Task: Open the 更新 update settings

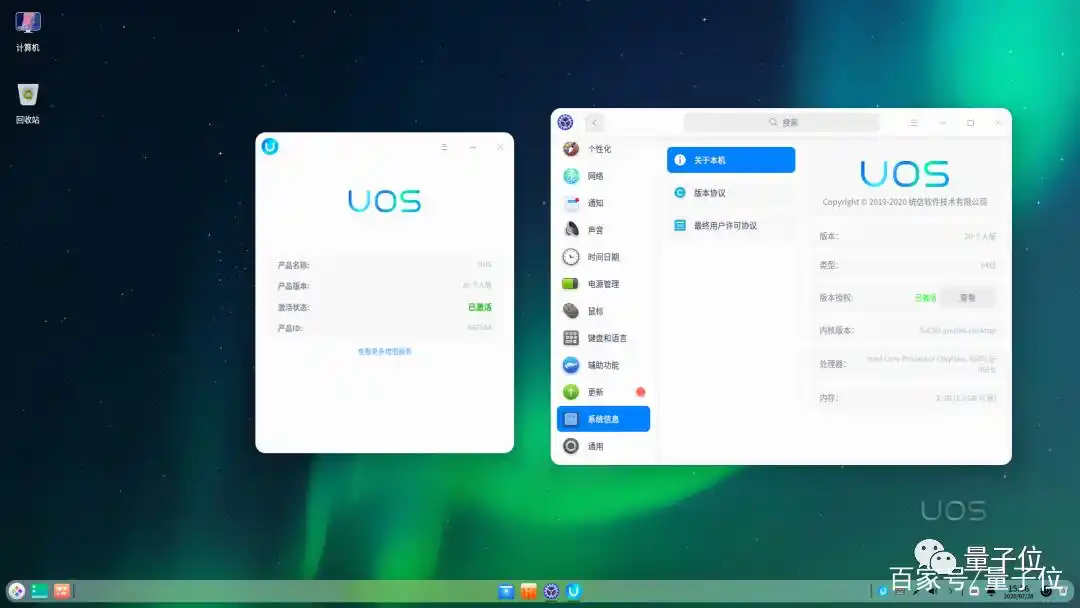Action: click(603, 392)
